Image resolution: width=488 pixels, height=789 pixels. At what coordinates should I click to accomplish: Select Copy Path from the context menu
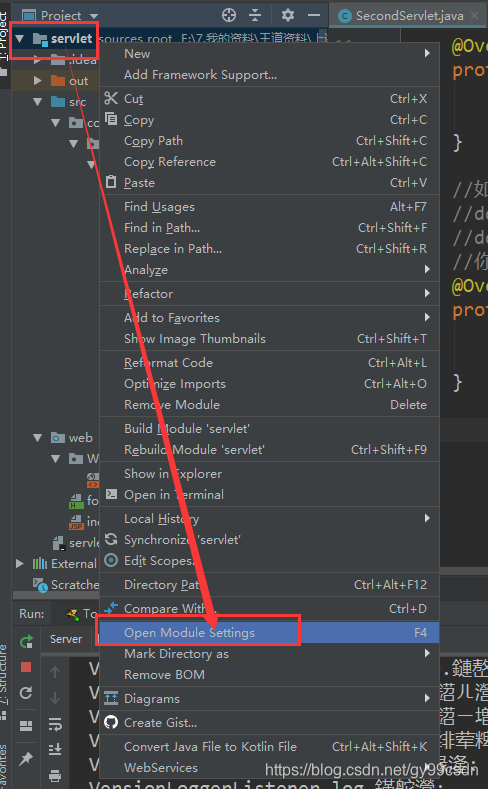coord(270,140)
